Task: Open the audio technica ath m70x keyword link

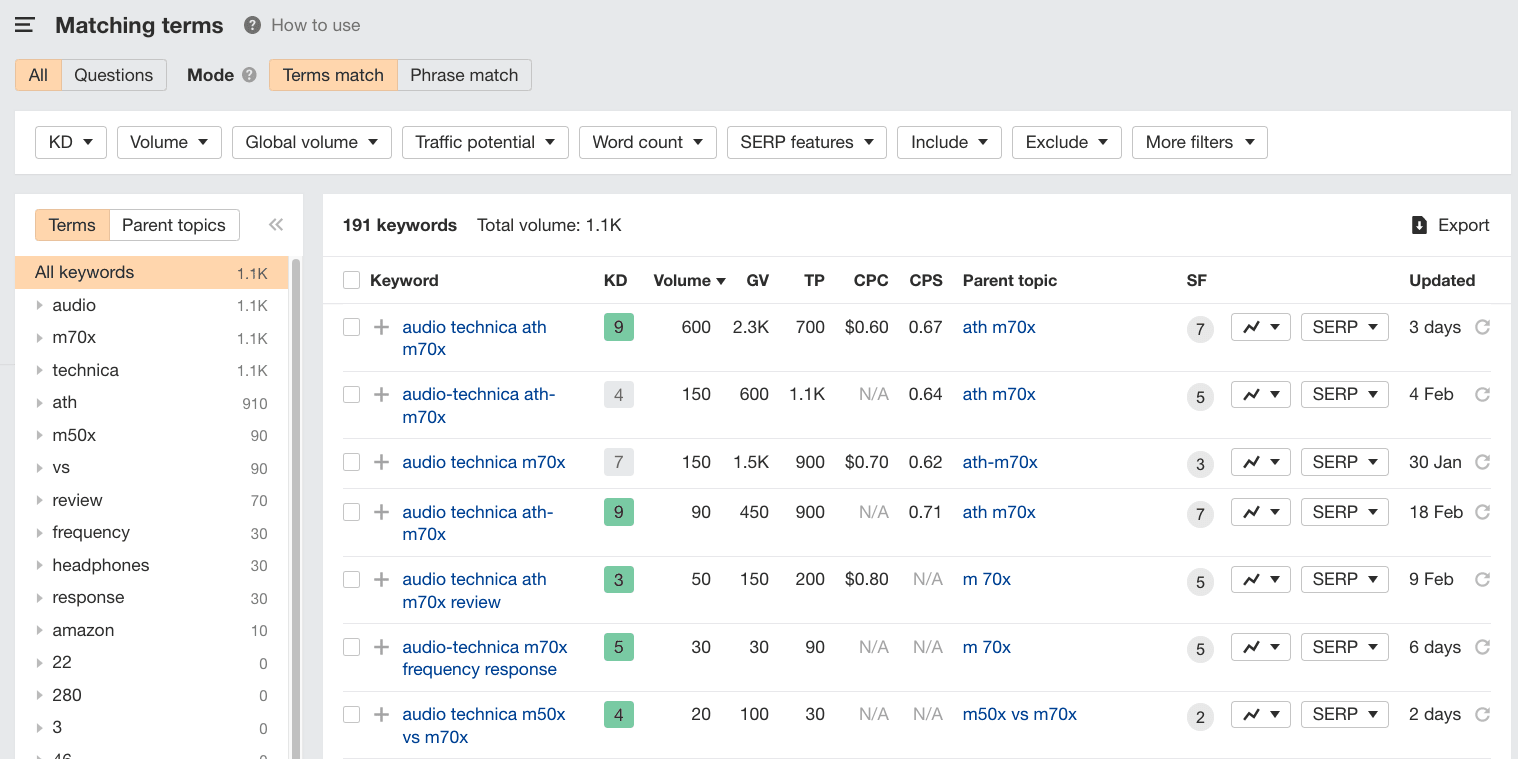Action: pos(474,338)
